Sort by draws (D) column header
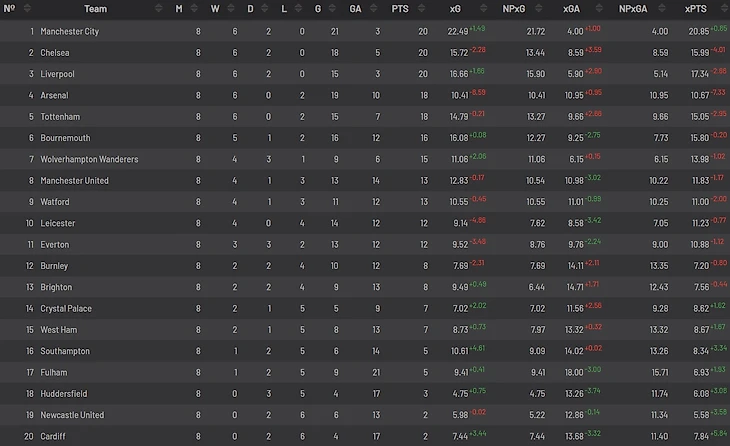730x446 pixels. pyautogui.click(x=250, y=9)
